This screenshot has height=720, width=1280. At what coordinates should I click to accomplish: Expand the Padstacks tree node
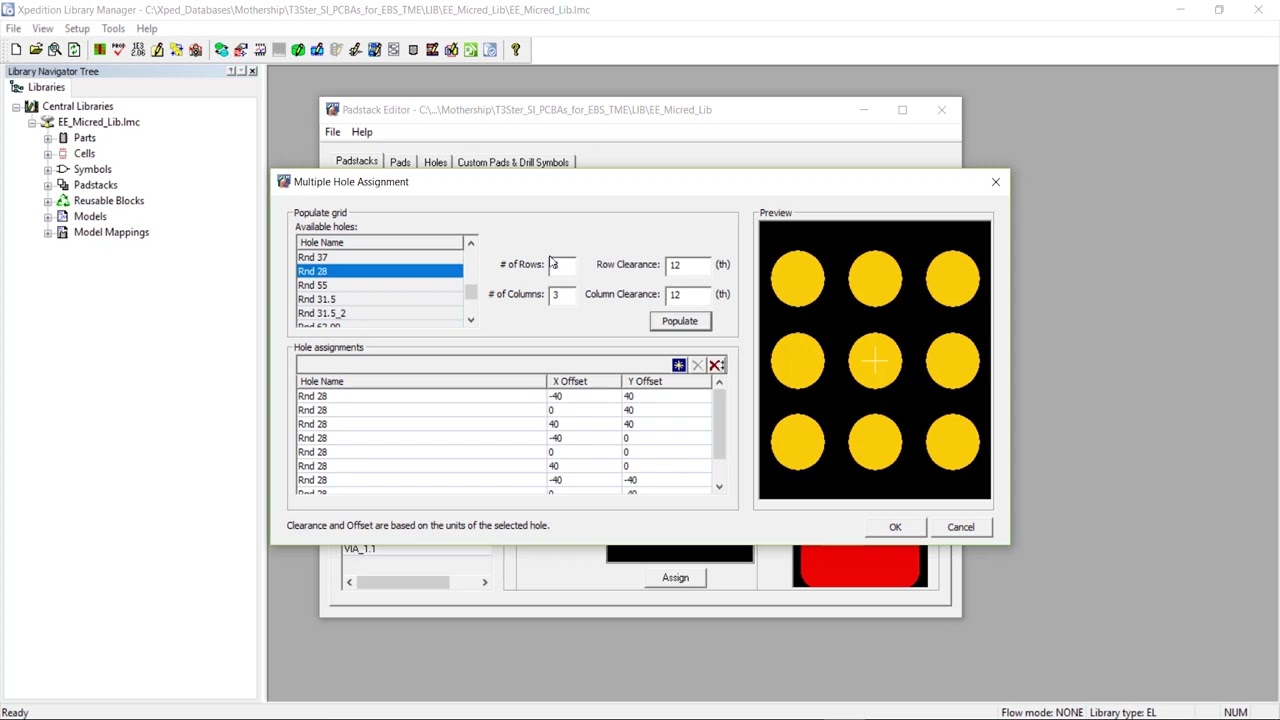[x=48, y=185]
